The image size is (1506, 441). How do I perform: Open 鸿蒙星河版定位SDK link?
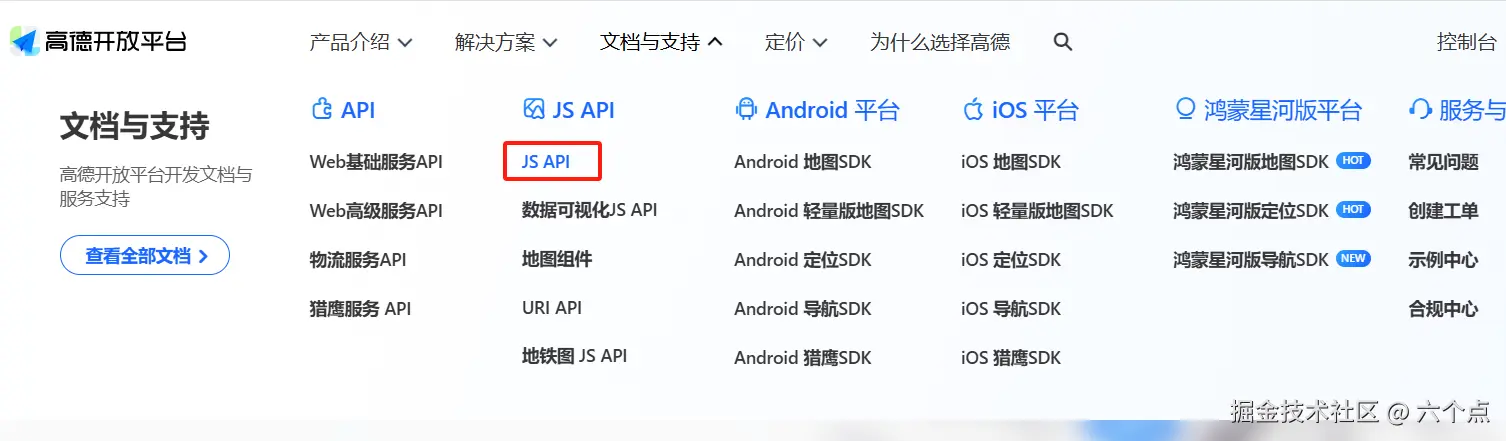coord(1251,211)
